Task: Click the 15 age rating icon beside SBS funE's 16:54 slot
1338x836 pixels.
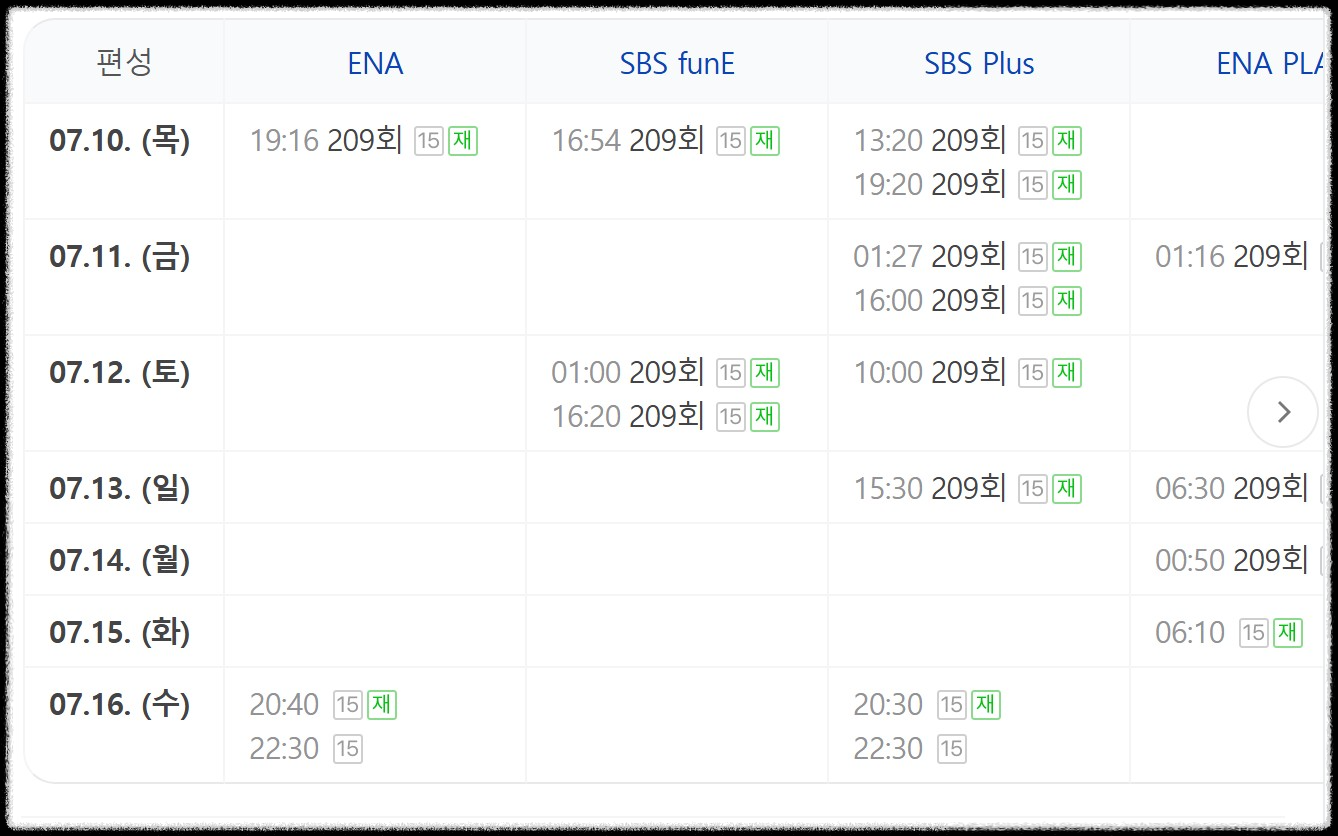Action: [x=731, y=141]
